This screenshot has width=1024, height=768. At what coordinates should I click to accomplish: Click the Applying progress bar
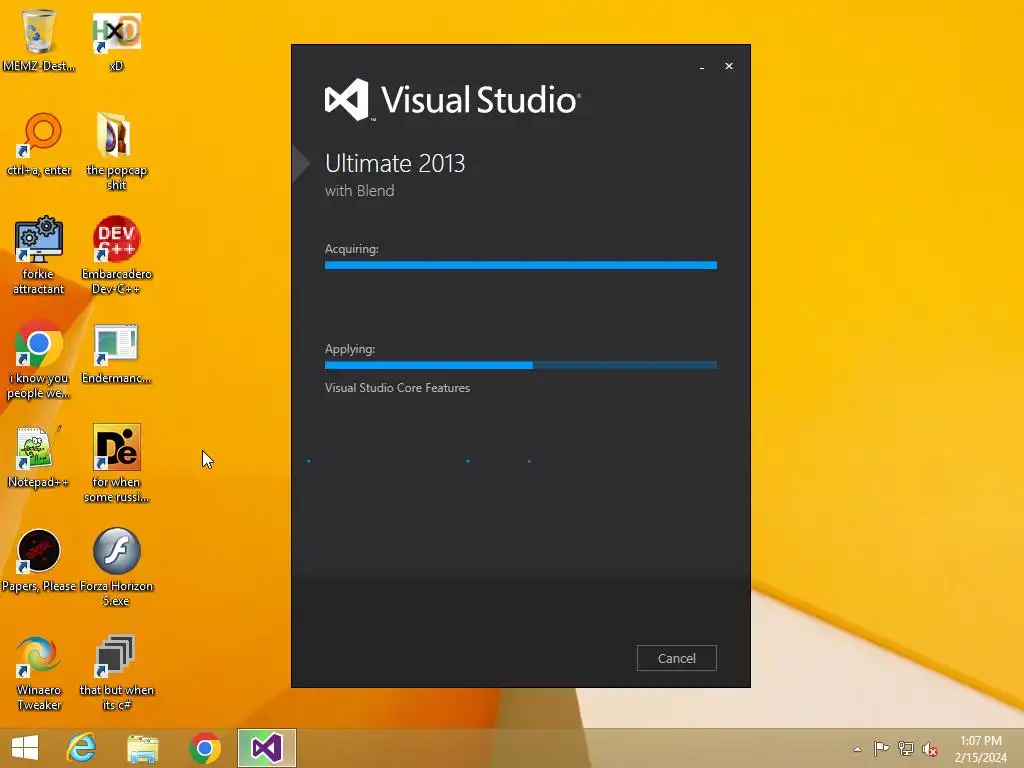pos(520,365)
